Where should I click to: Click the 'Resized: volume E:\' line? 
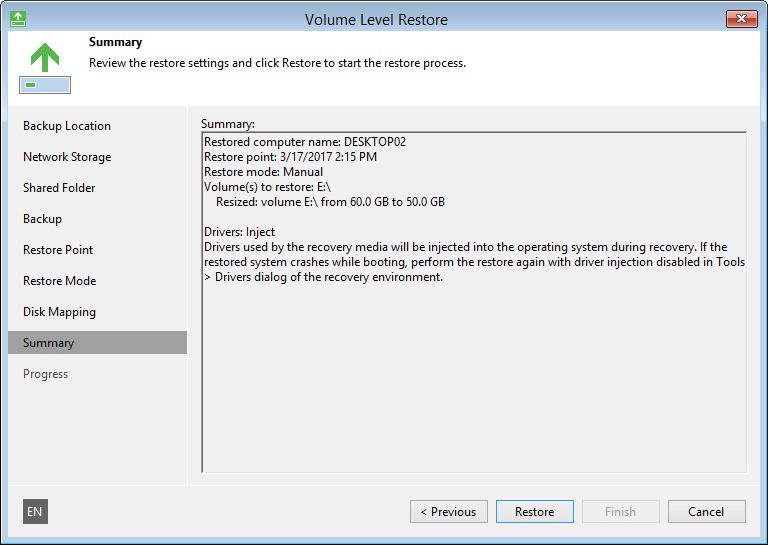click(x=330, y=202)
